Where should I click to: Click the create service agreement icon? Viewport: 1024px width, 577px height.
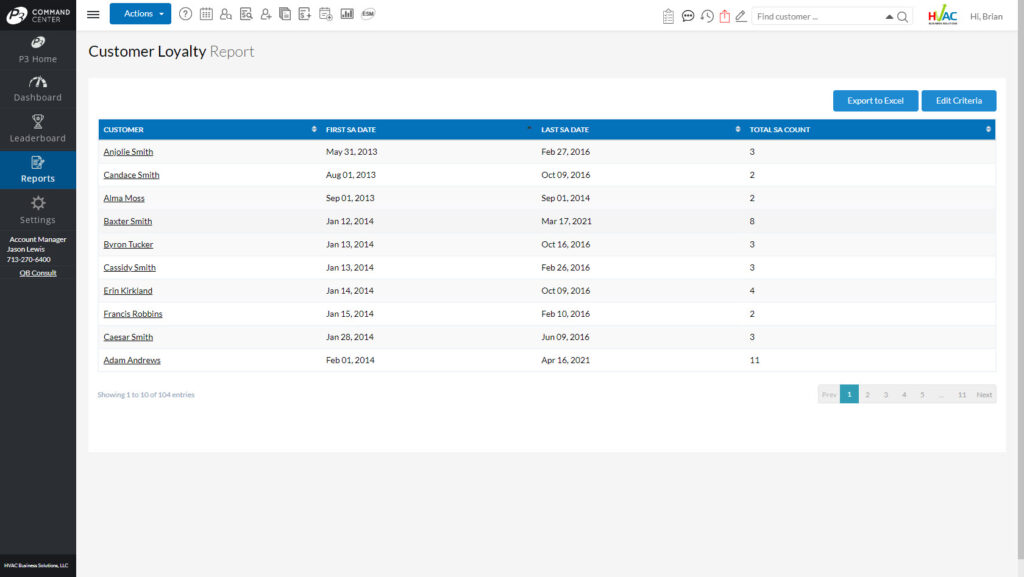pos(304,14)
